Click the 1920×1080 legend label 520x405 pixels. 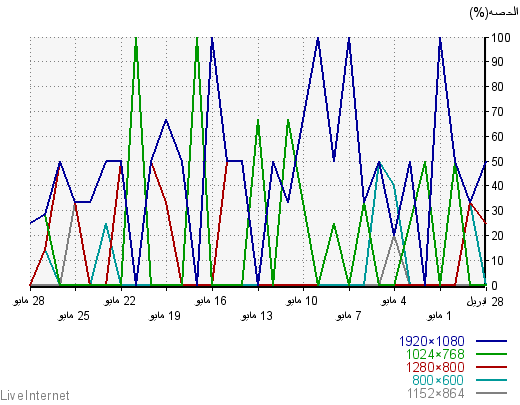(x=431, y=341)
